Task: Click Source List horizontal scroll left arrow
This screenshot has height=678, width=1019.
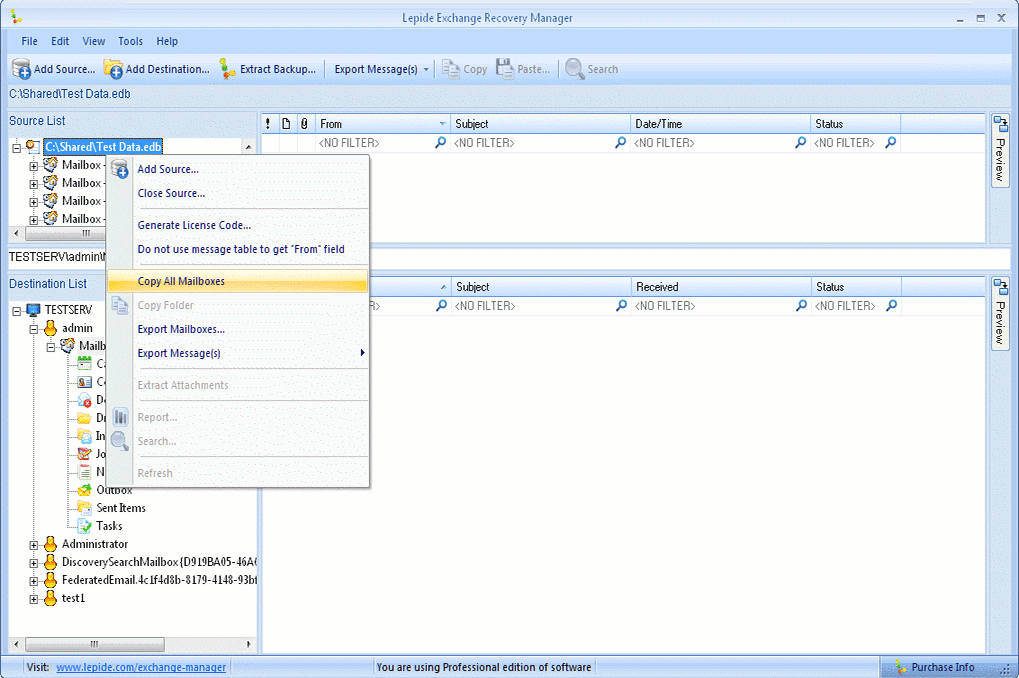Action: coord(16,233)
